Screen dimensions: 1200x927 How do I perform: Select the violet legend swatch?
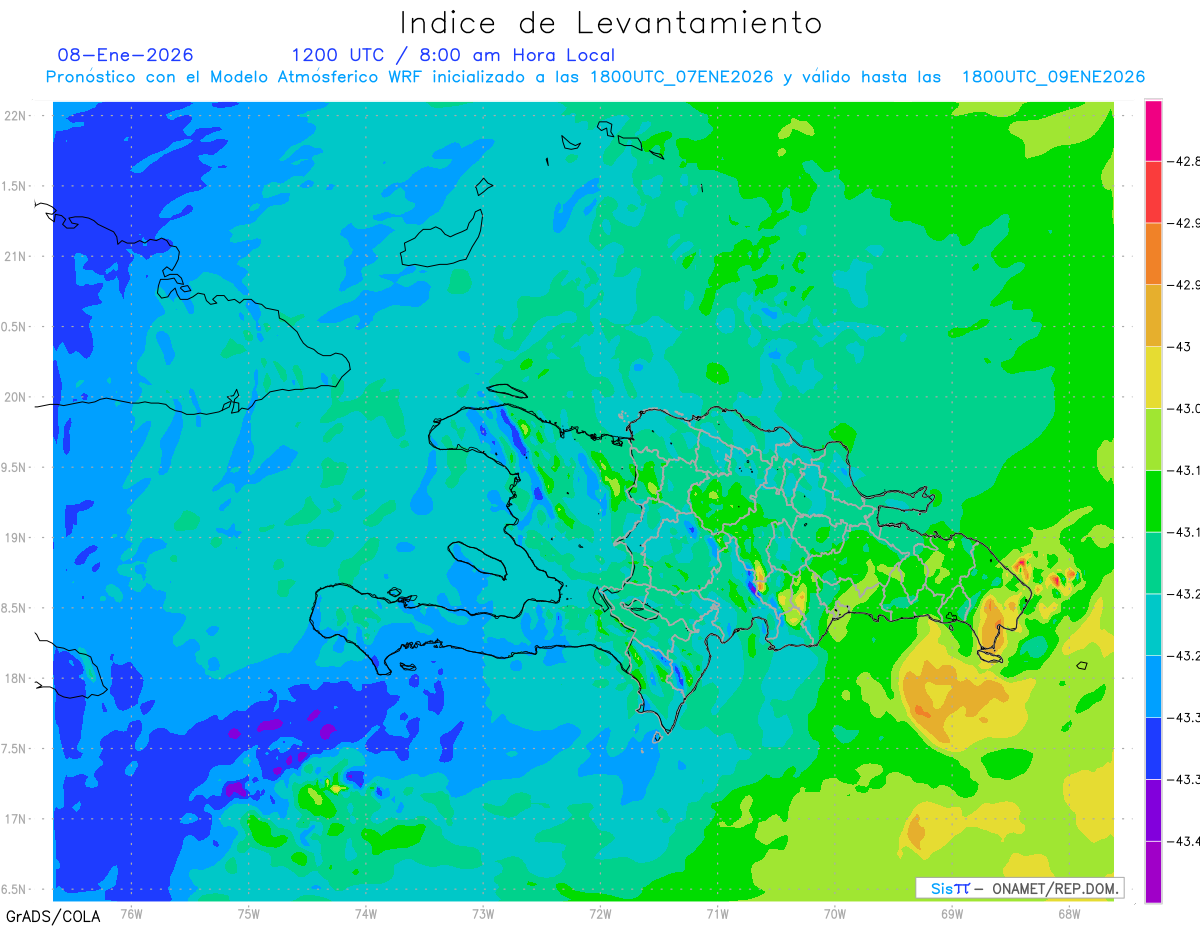[x=1153, y=810]
